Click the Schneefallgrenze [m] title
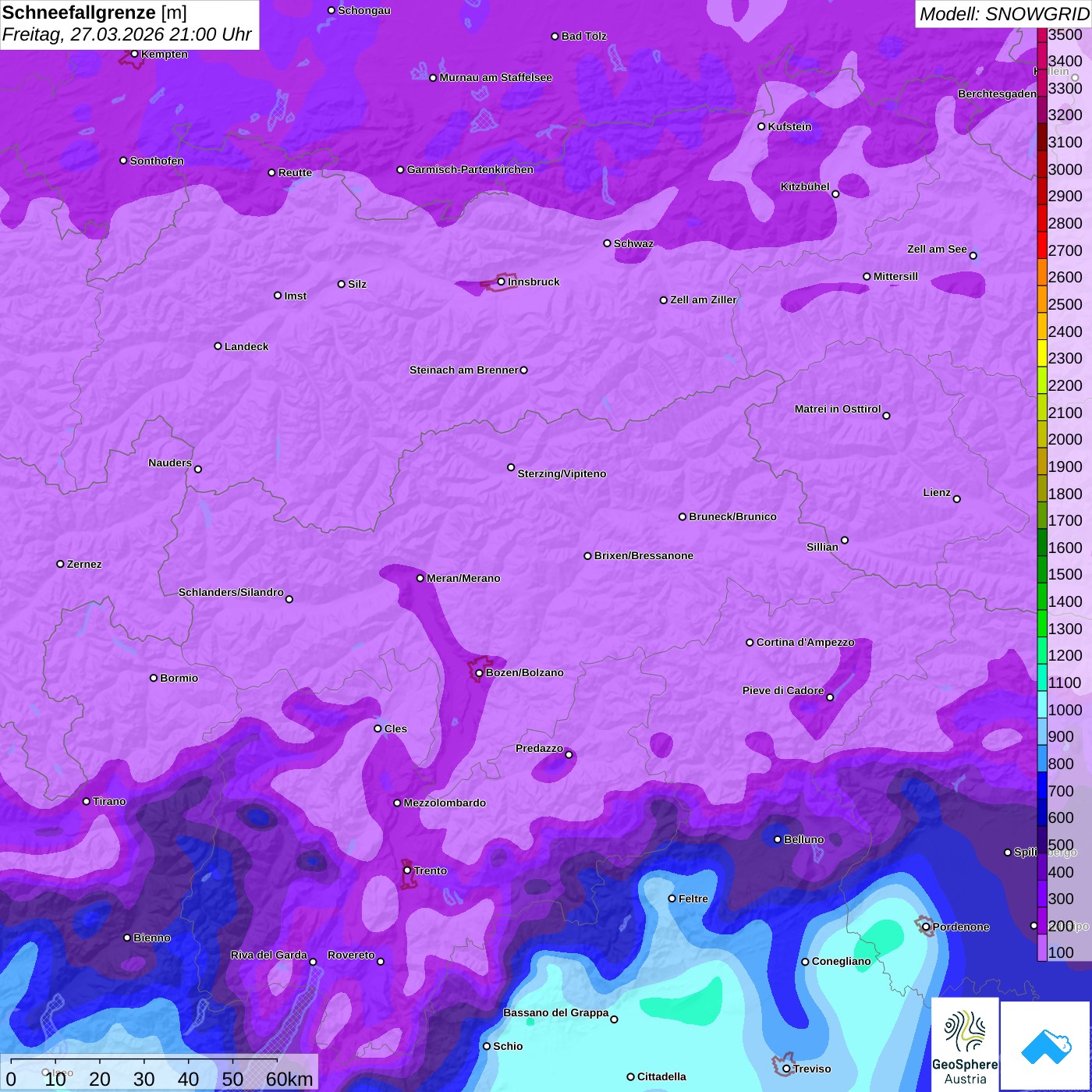The width and height of the screenshot is (1092, 1092). click(94, 13)
